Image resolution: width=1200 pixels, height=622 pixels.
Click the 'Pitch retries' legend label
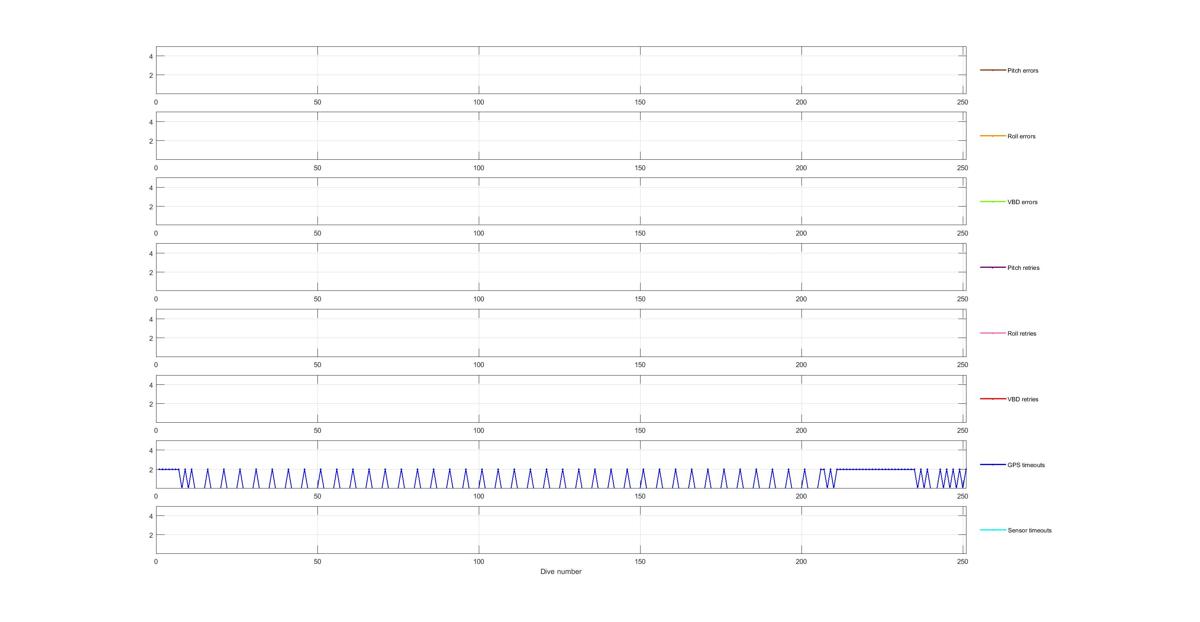point(1023,268)
